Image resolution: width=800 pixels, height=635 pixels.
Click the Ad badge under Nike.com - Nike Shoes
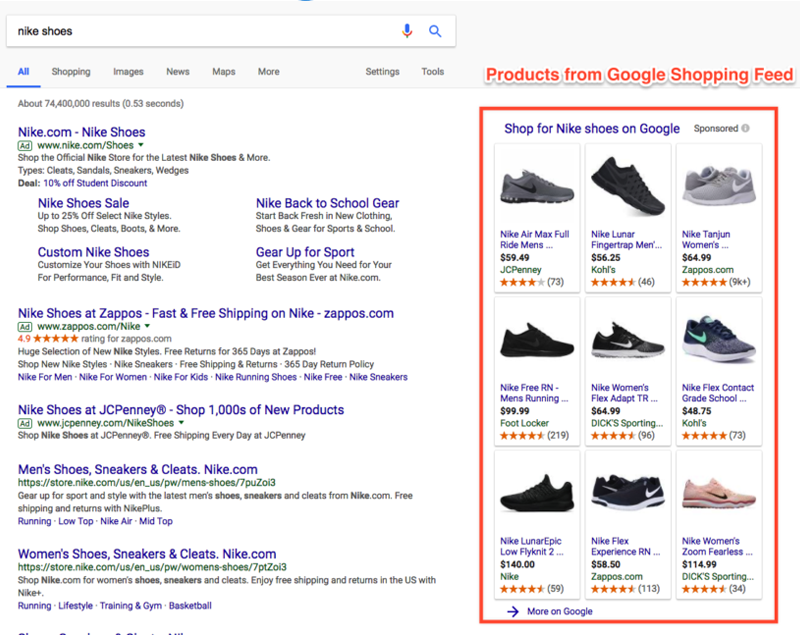click(25, 146)
